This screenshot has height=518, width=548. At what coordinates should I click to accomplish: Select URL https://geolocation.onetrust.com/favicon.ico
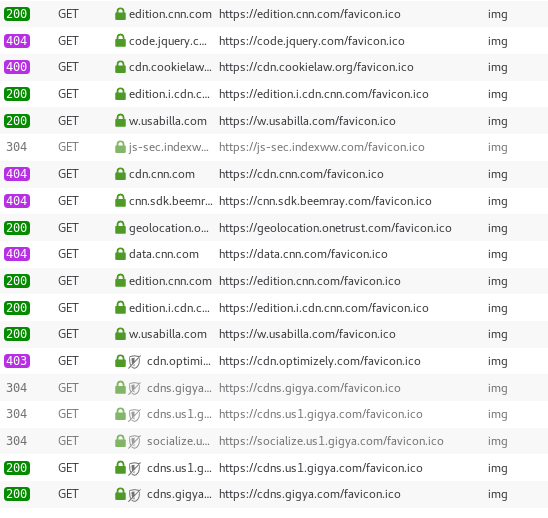coord(335,228)
